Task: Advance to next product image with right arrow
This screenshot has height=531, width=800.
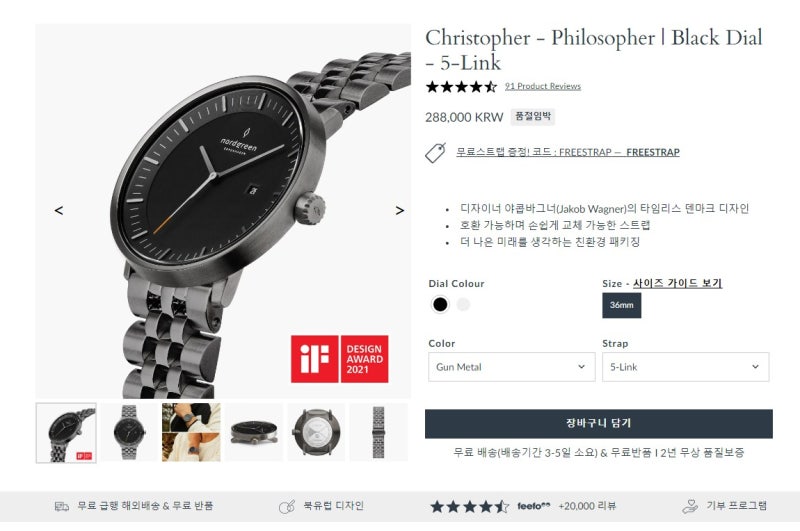Action: point(399,210)
